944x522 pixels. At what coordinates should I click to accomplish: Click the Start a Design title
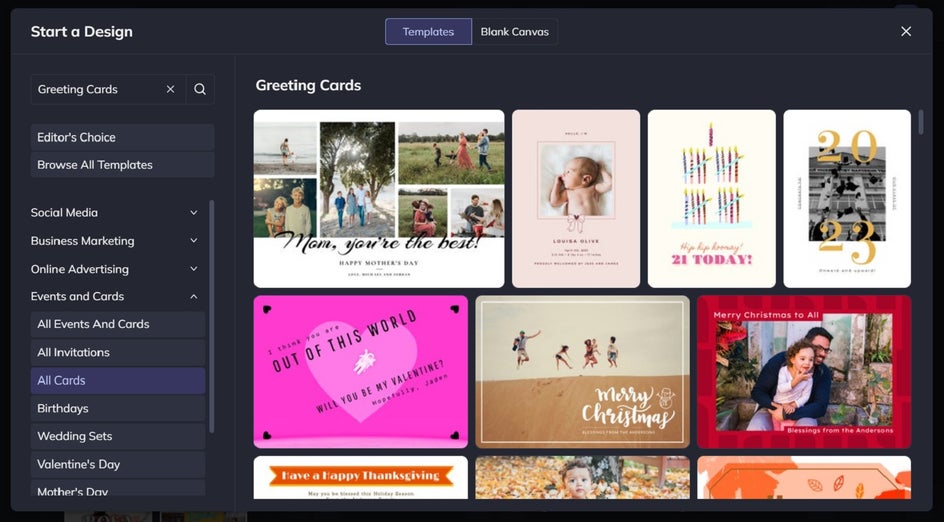pos(82,32)
